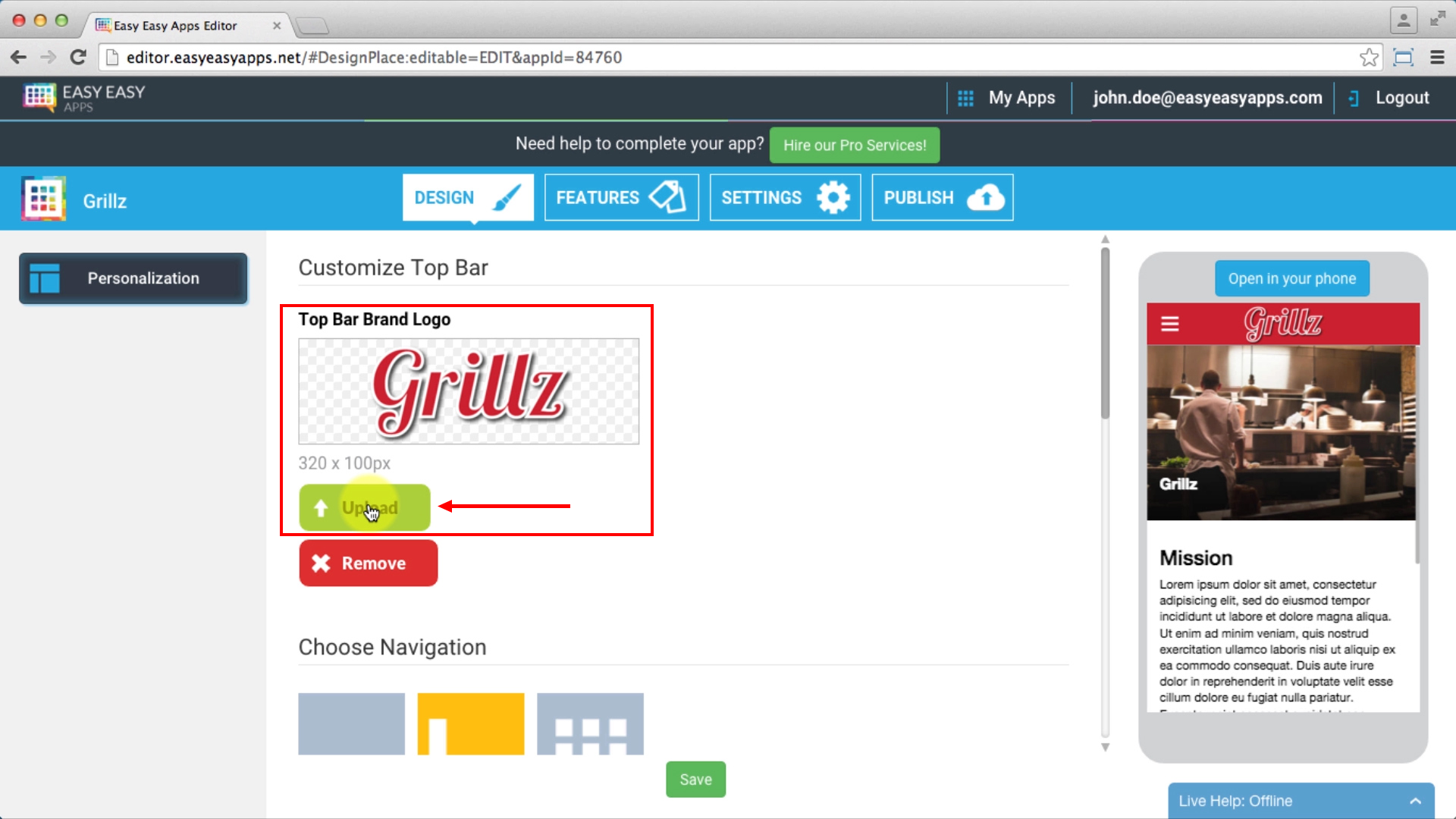Select third grid navigation style
The image size is (1456, 819).
(x=590, y=723)
